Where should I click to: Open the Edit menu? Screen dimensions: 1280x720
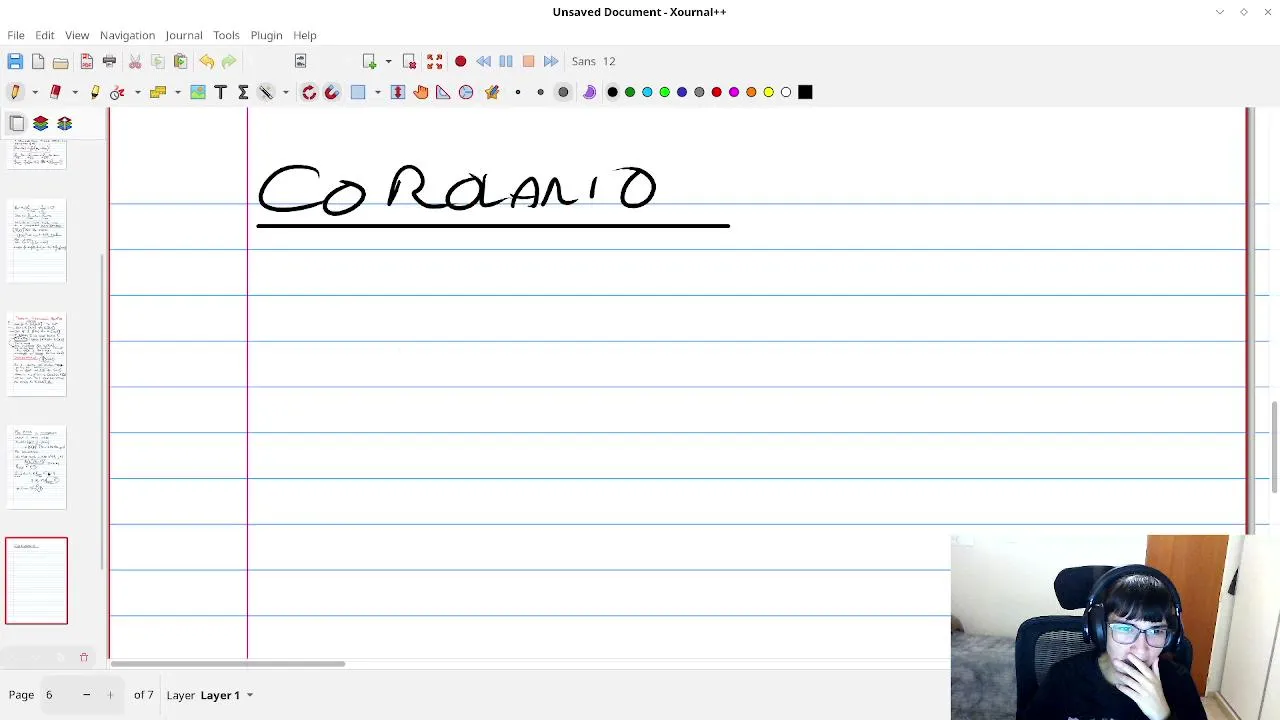click(45, 35)
